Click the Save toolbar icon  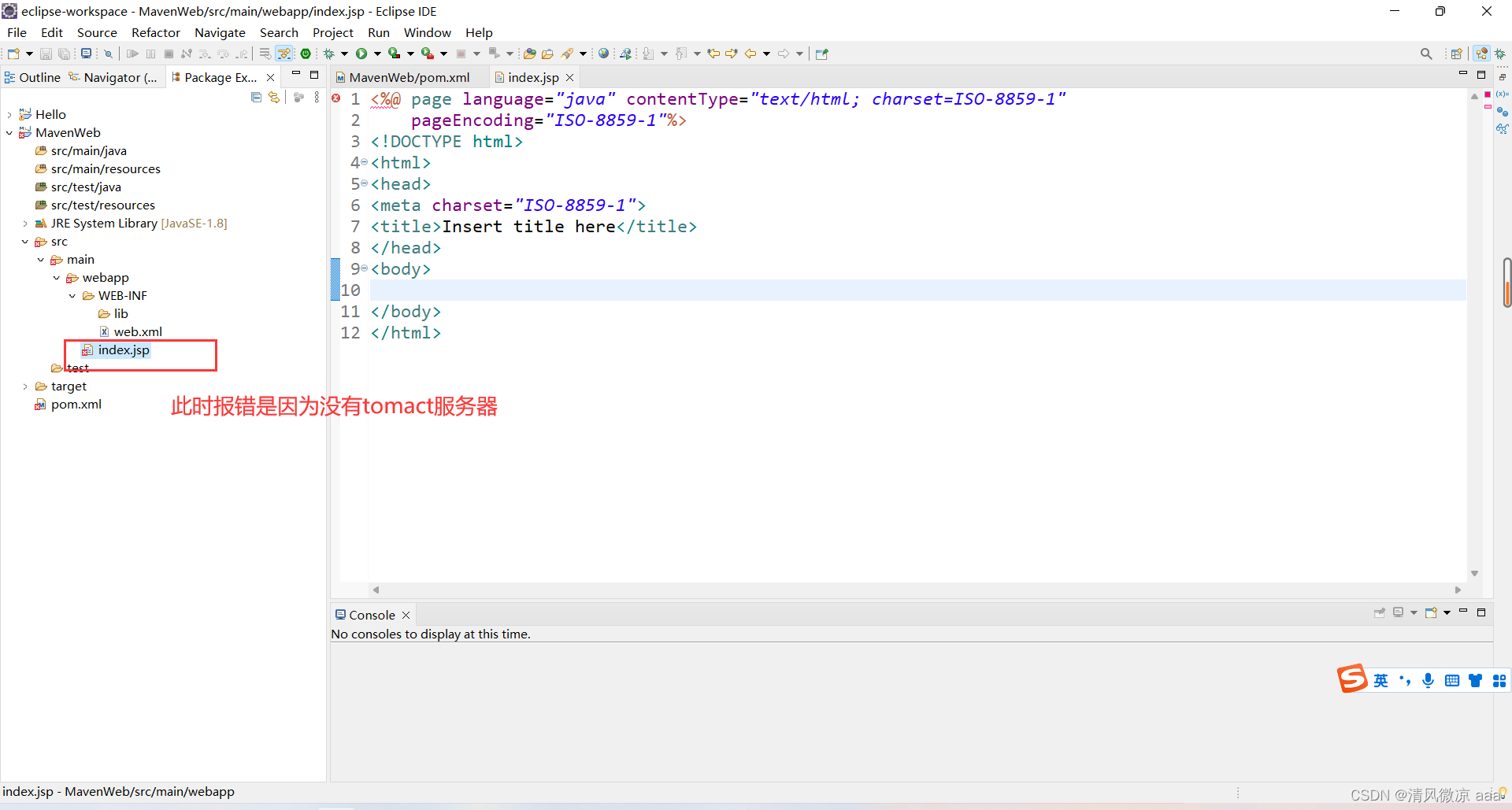click(46, 54)
